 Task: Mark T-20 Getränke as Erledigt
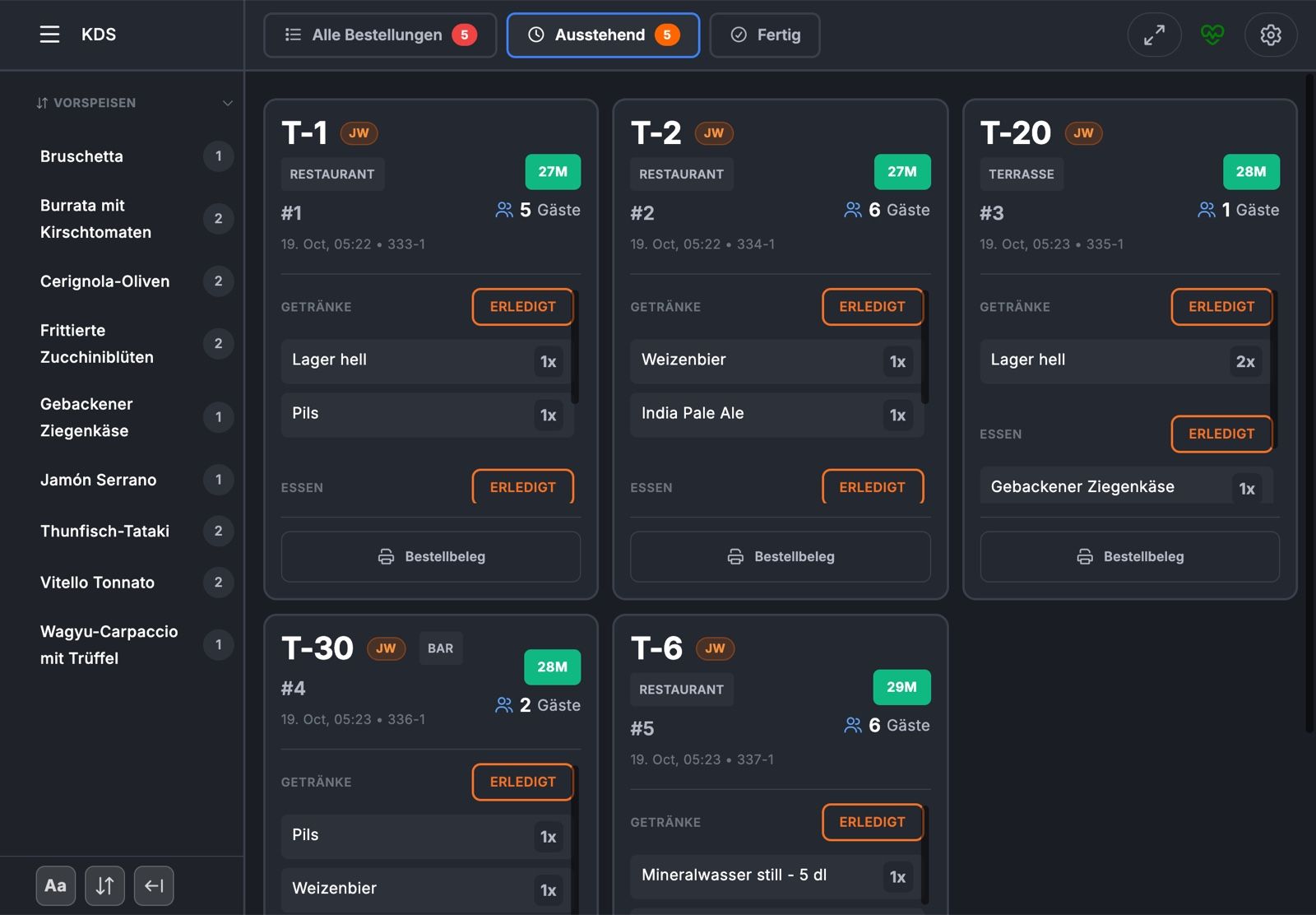point(1221,307)
